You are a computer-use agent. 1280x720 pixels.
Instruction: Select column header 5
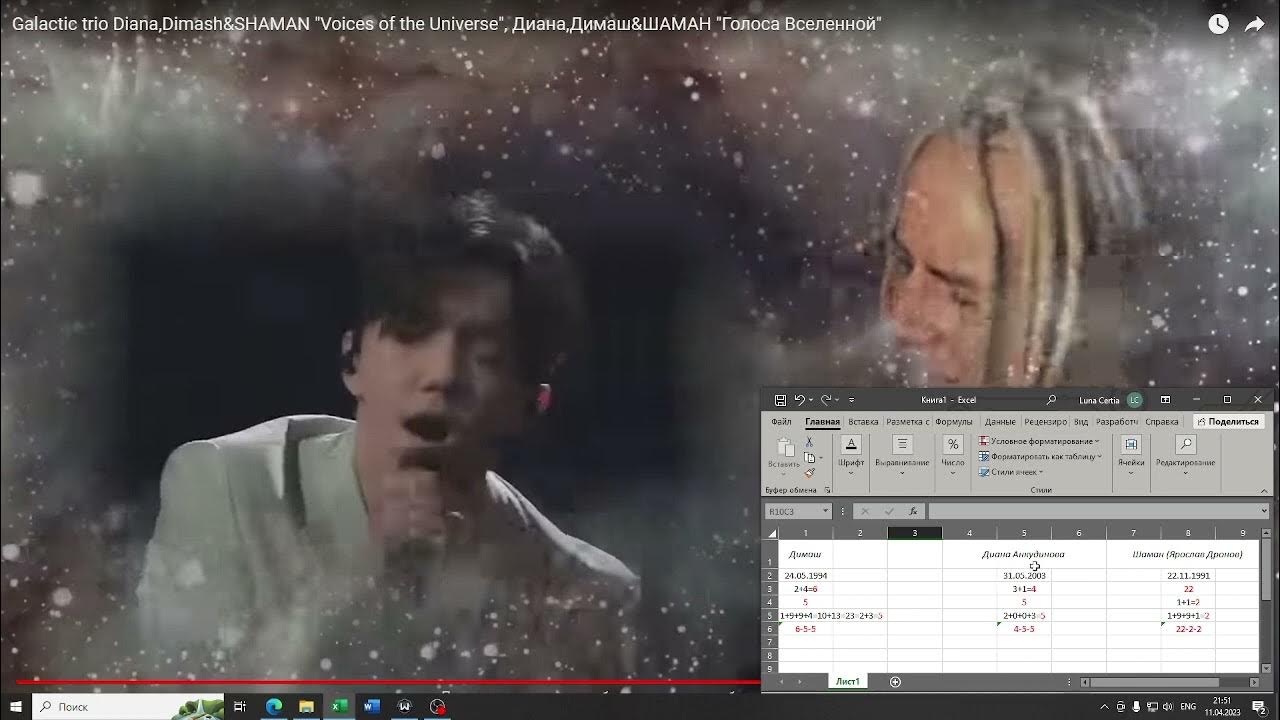pos(1024,533)
